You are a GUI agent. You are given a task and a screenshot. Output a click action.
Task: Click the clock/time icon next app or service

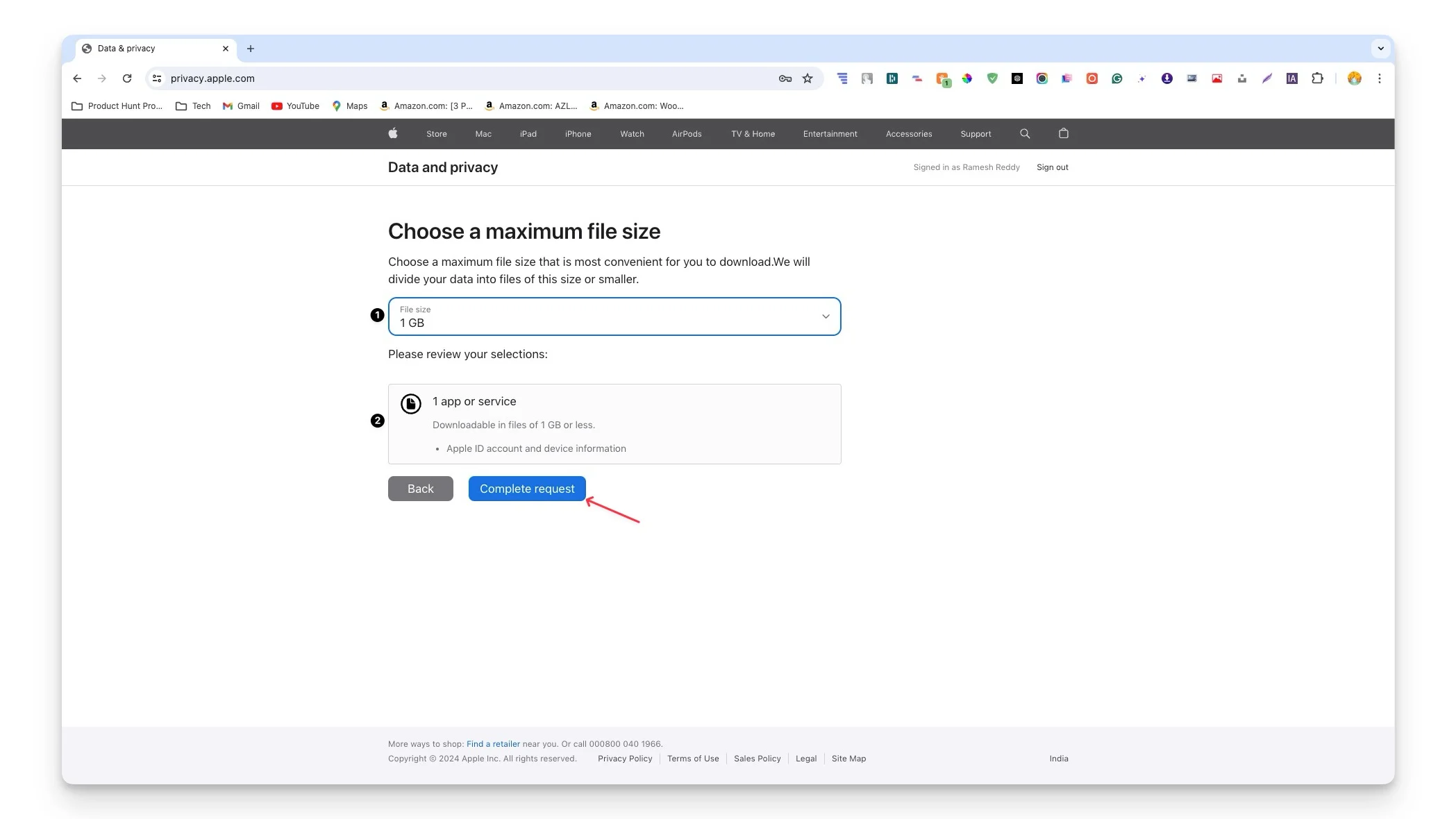410,403
